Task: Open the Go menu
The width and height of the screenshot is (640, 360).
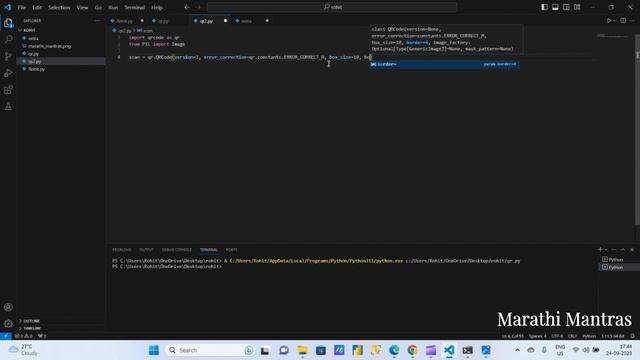Action: point(98,7)
